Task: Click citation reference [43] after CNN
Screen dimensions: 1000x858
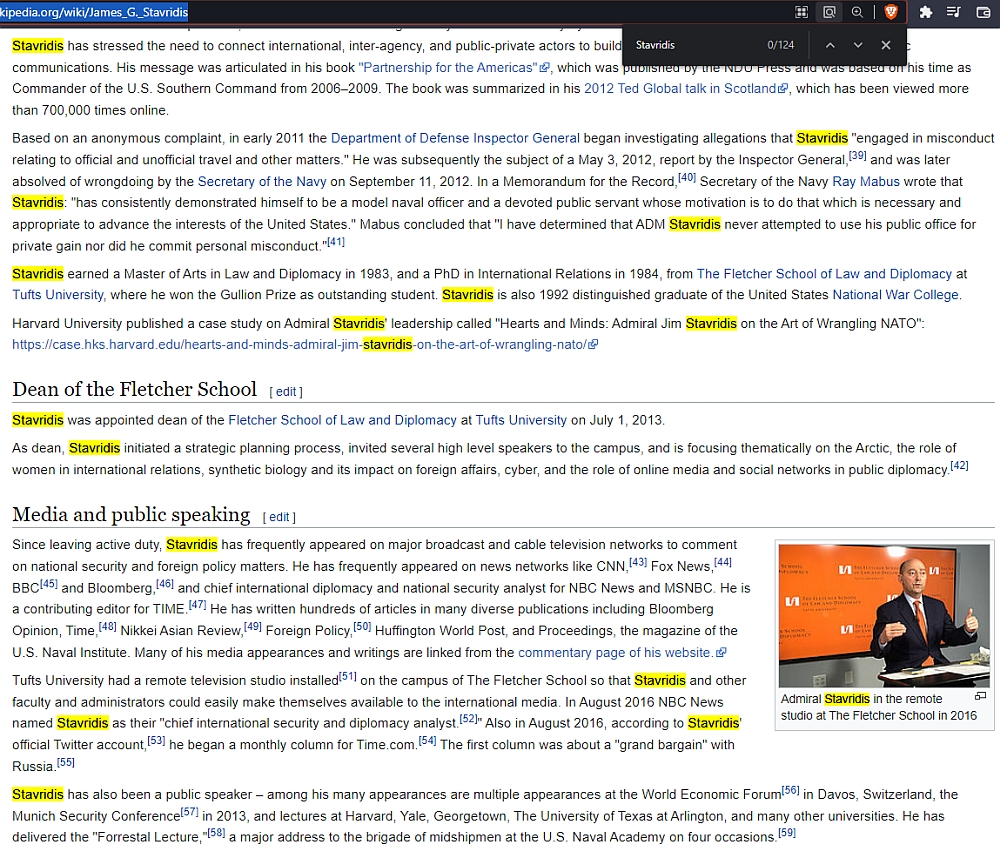Action: [638, 563]
